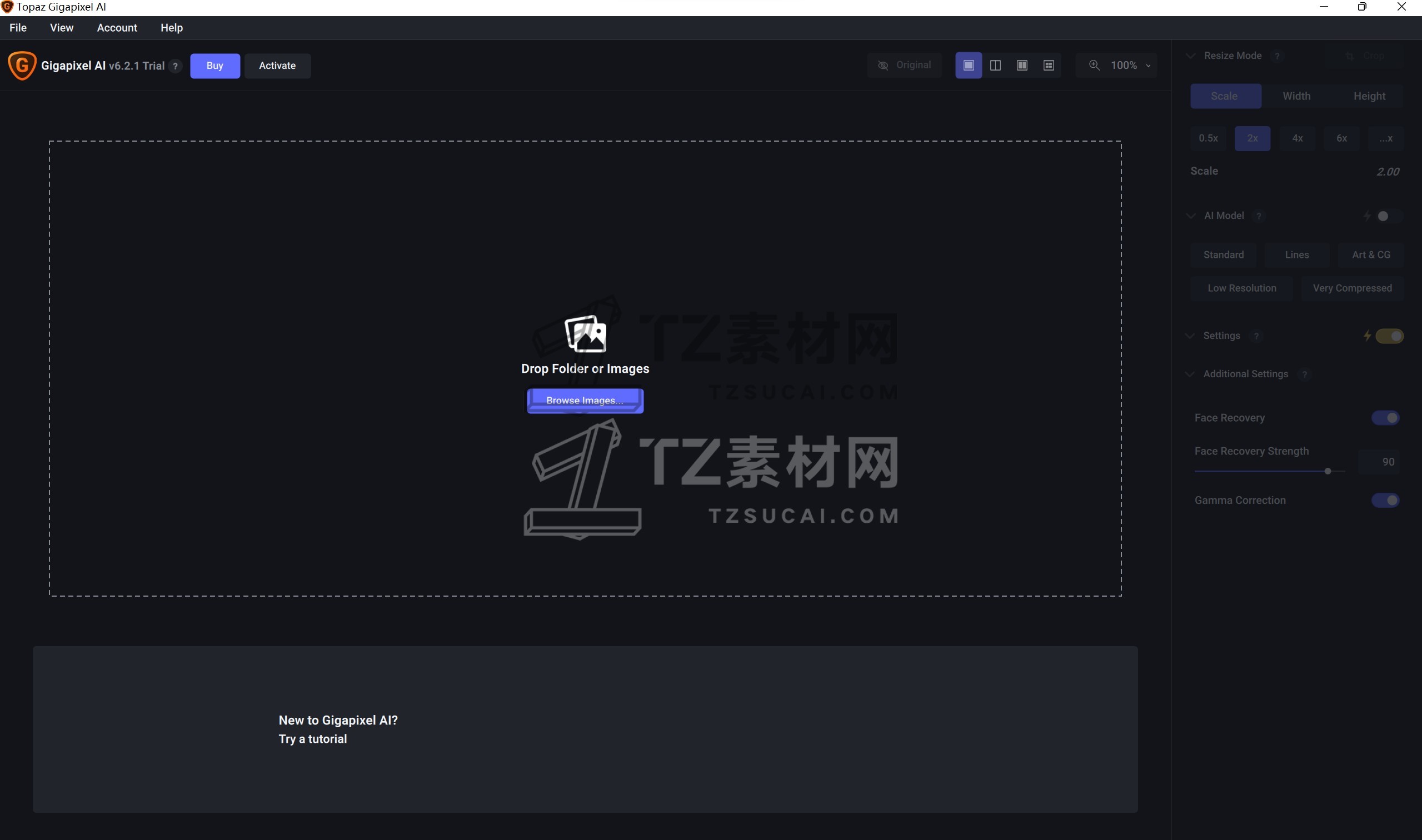Open the View menu
This screenshot has height=840, width=1422.
tap(62, 28)
